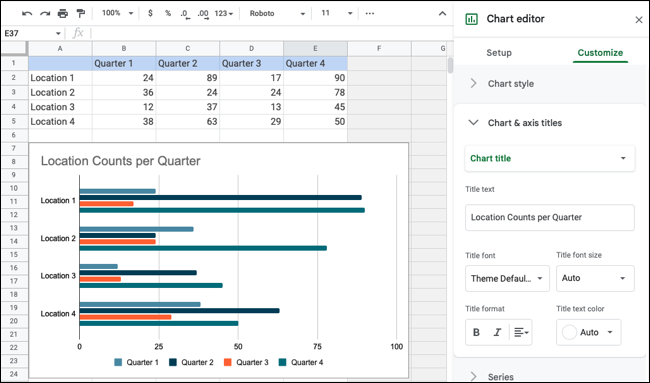Click the sheet vertical scrollbar
This screenshot has height=383, width=650.
point(450,65)
